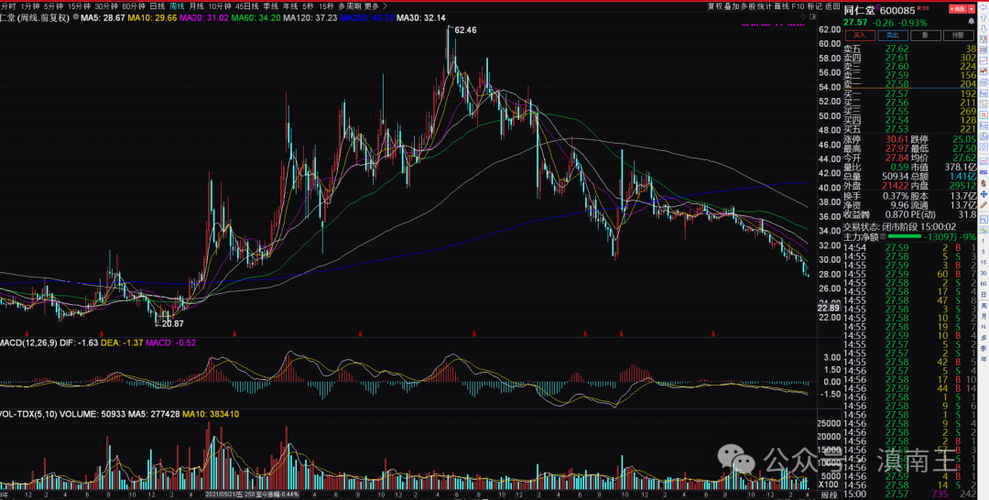Add stock with the red 自选 button
Screen dimensions: 989x500
pyautogui.click(x=958, y=9)
